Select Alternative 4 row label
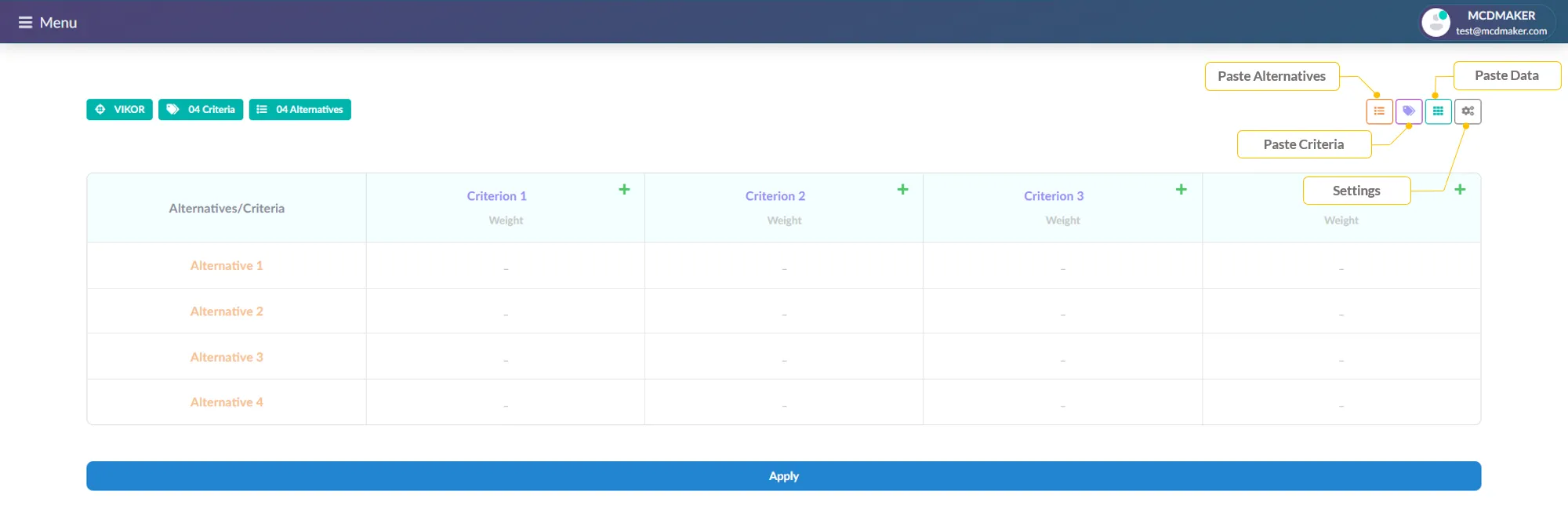1568x524 pixels. [x=227, y=402]
